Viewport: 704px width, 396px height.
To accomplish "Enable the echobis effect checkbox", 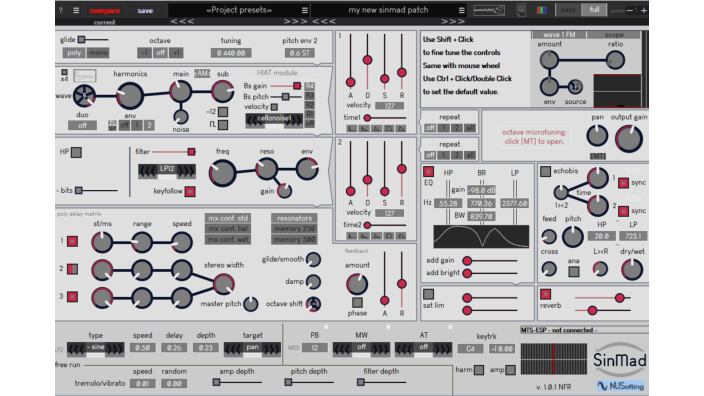I will pos(546,171).
